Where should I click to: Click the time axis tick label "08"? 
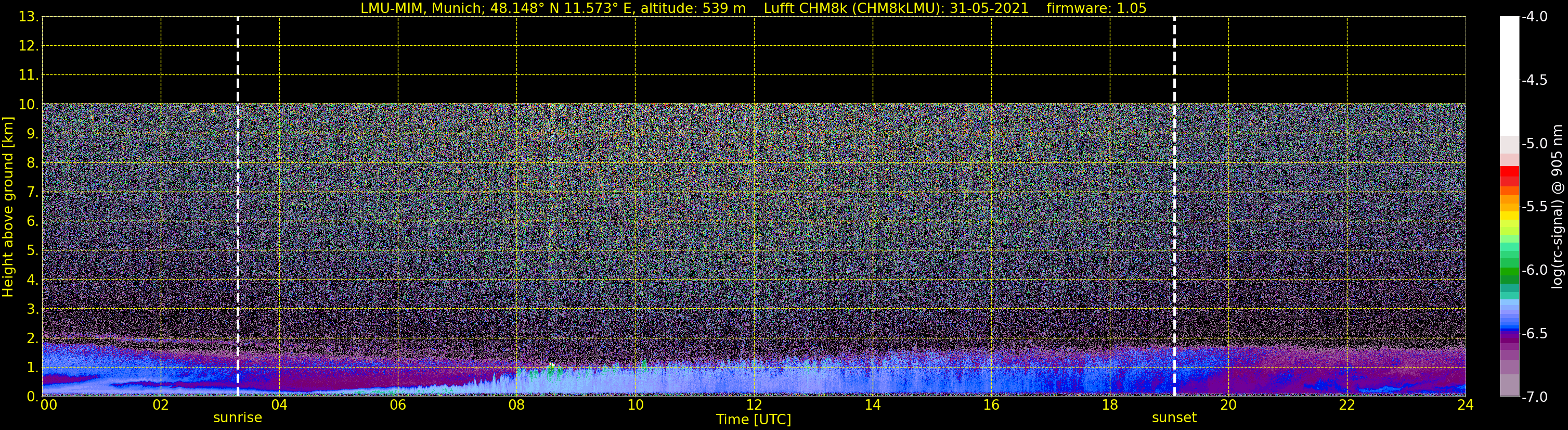click(517, 405)
